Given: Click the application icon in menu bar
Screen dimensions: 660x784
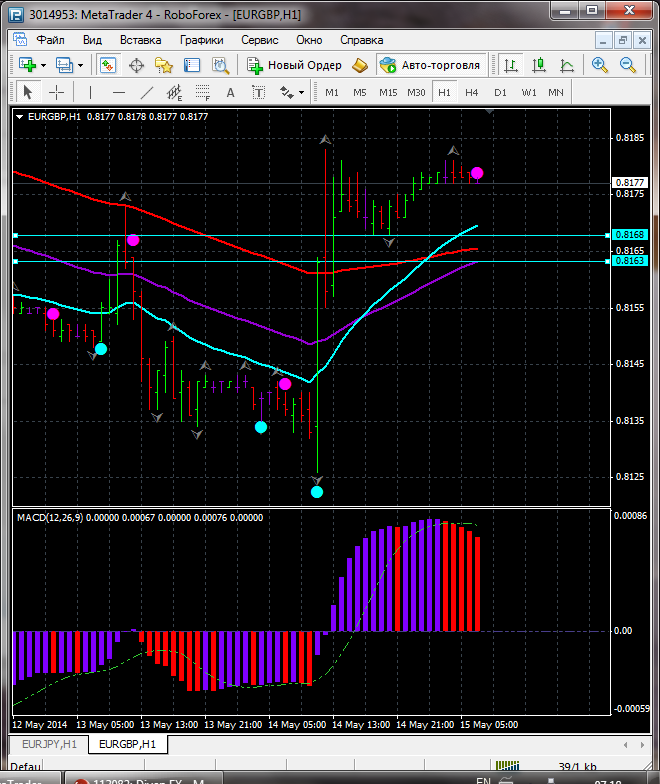Looking at the screenshot, I should (20, 40).
